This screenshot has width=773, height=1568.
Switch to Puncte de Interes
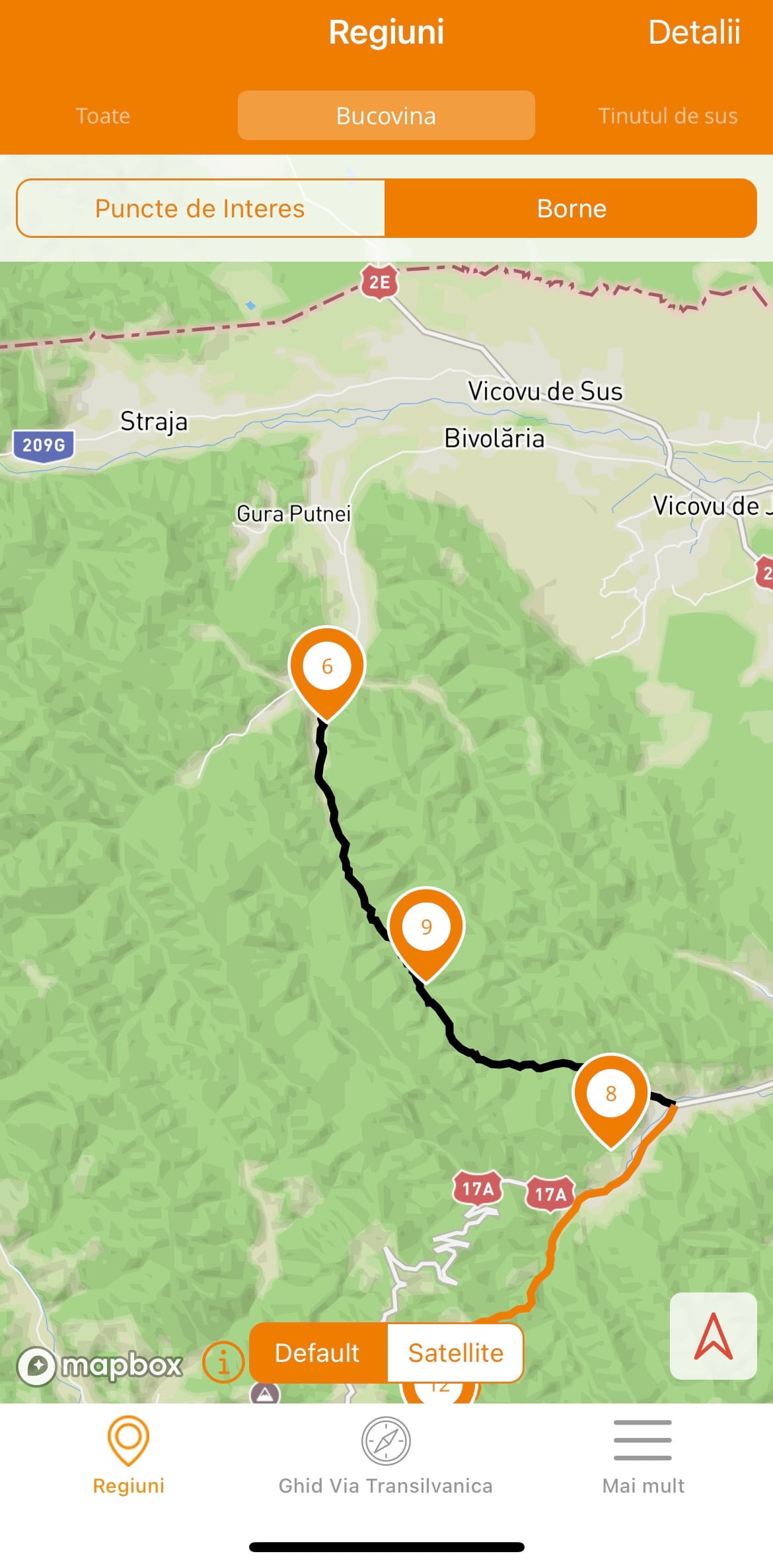pos(200,208)
